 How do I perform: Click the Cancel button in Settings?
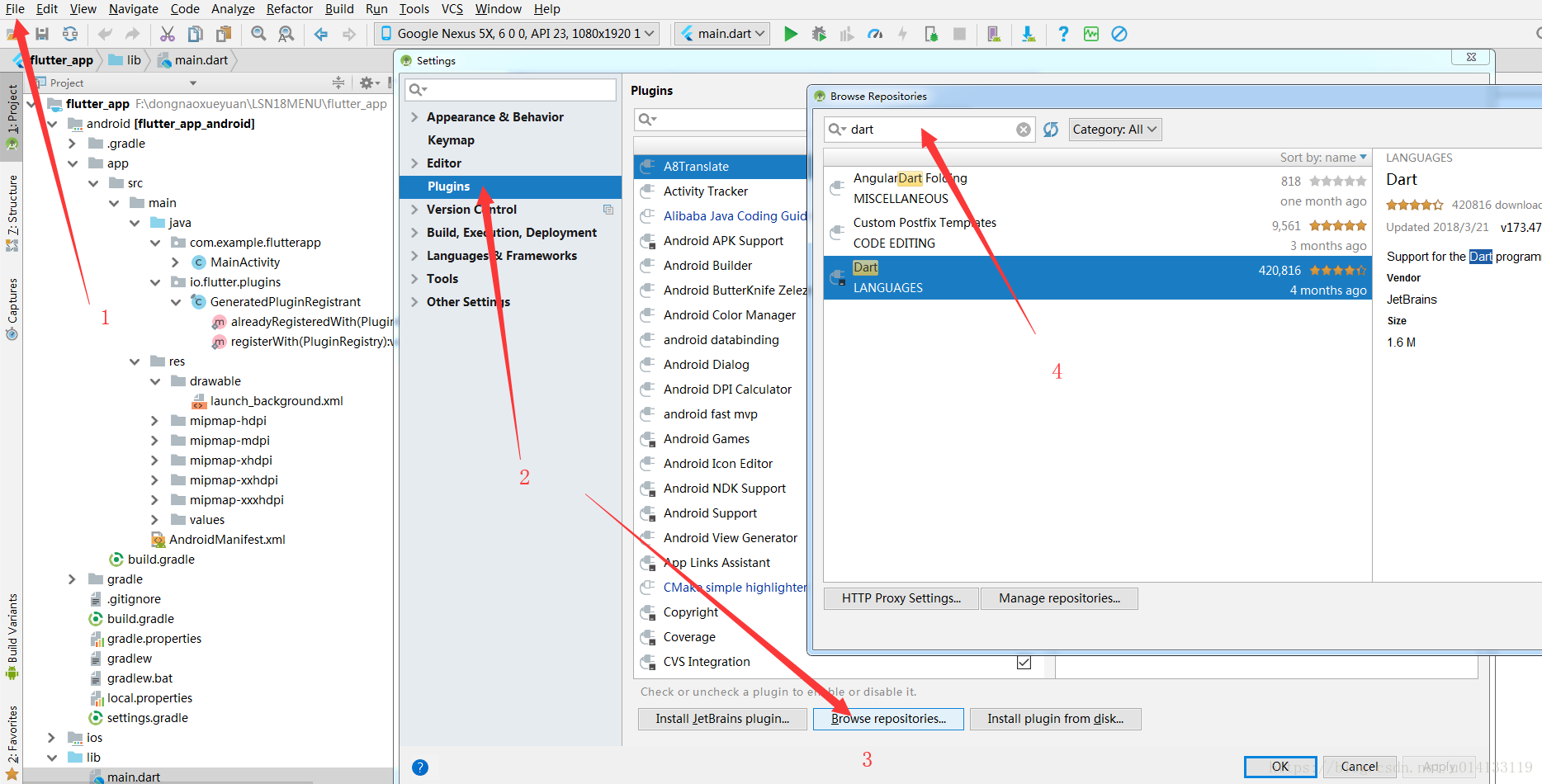(1360, 767)
